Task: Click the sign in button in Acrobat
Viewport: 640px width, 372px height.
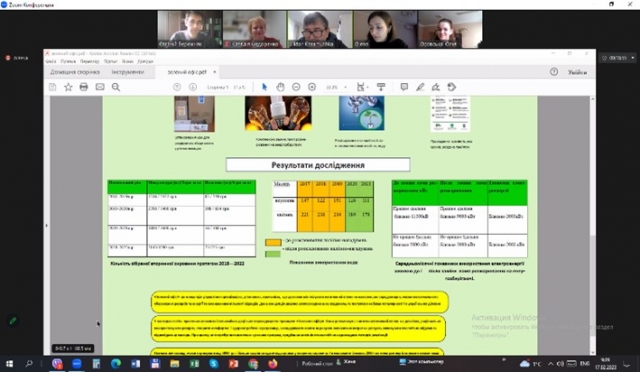Action: [577, 72]
